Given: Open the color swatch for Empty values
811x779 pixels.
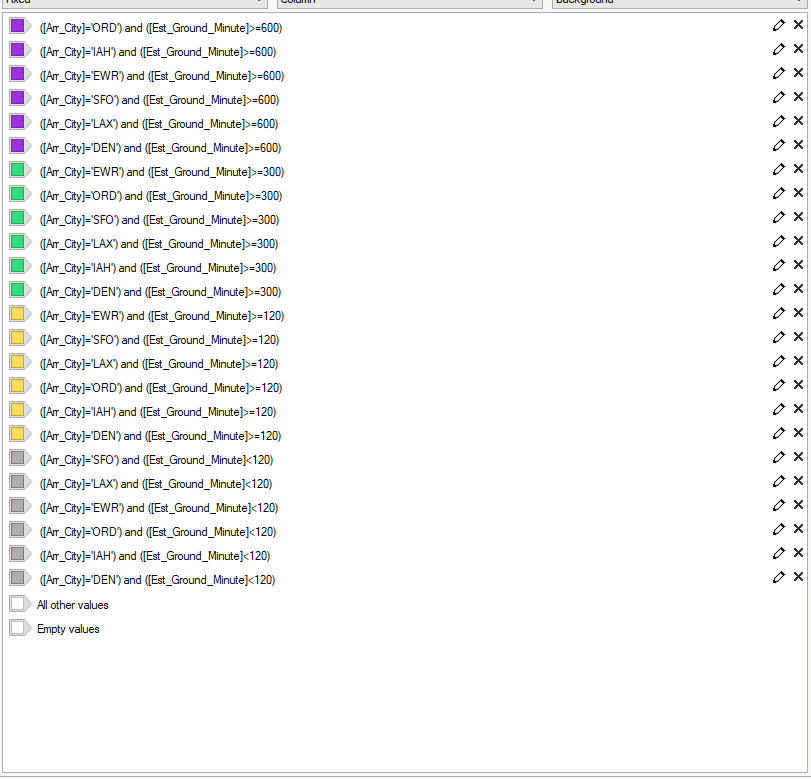Looking at the screenshot, I should (x=20, y=628).
